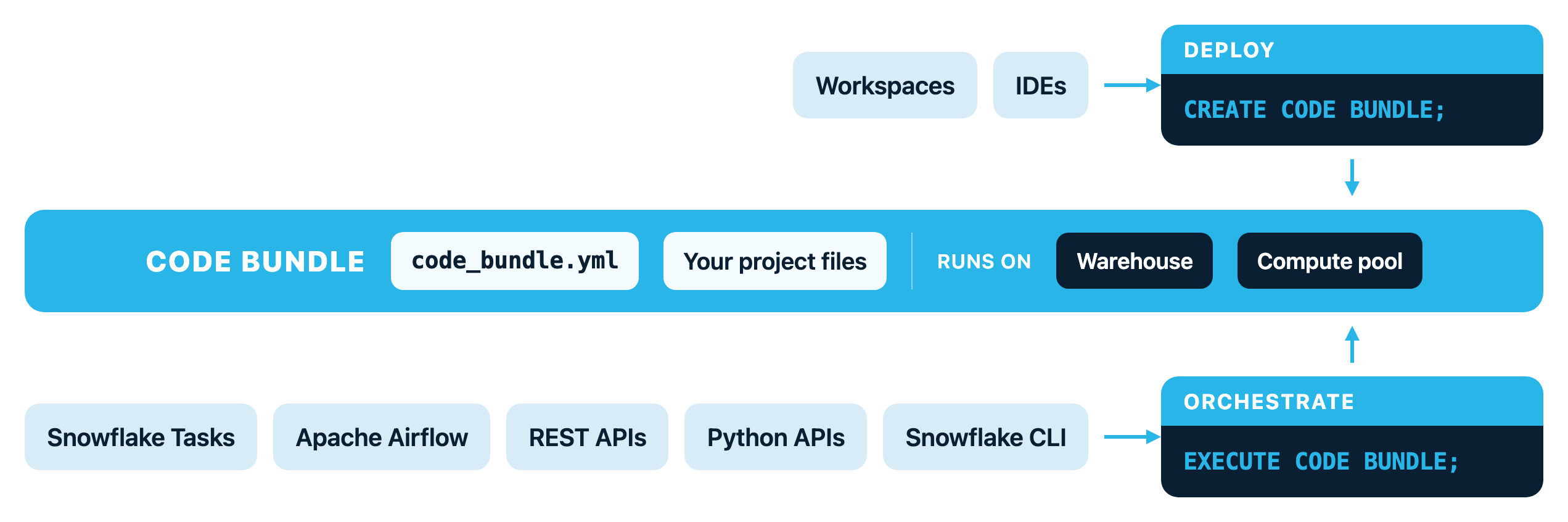
Task: Select the CREATE CODE BUNDLE; command
Action: [x=1314, y=110]
